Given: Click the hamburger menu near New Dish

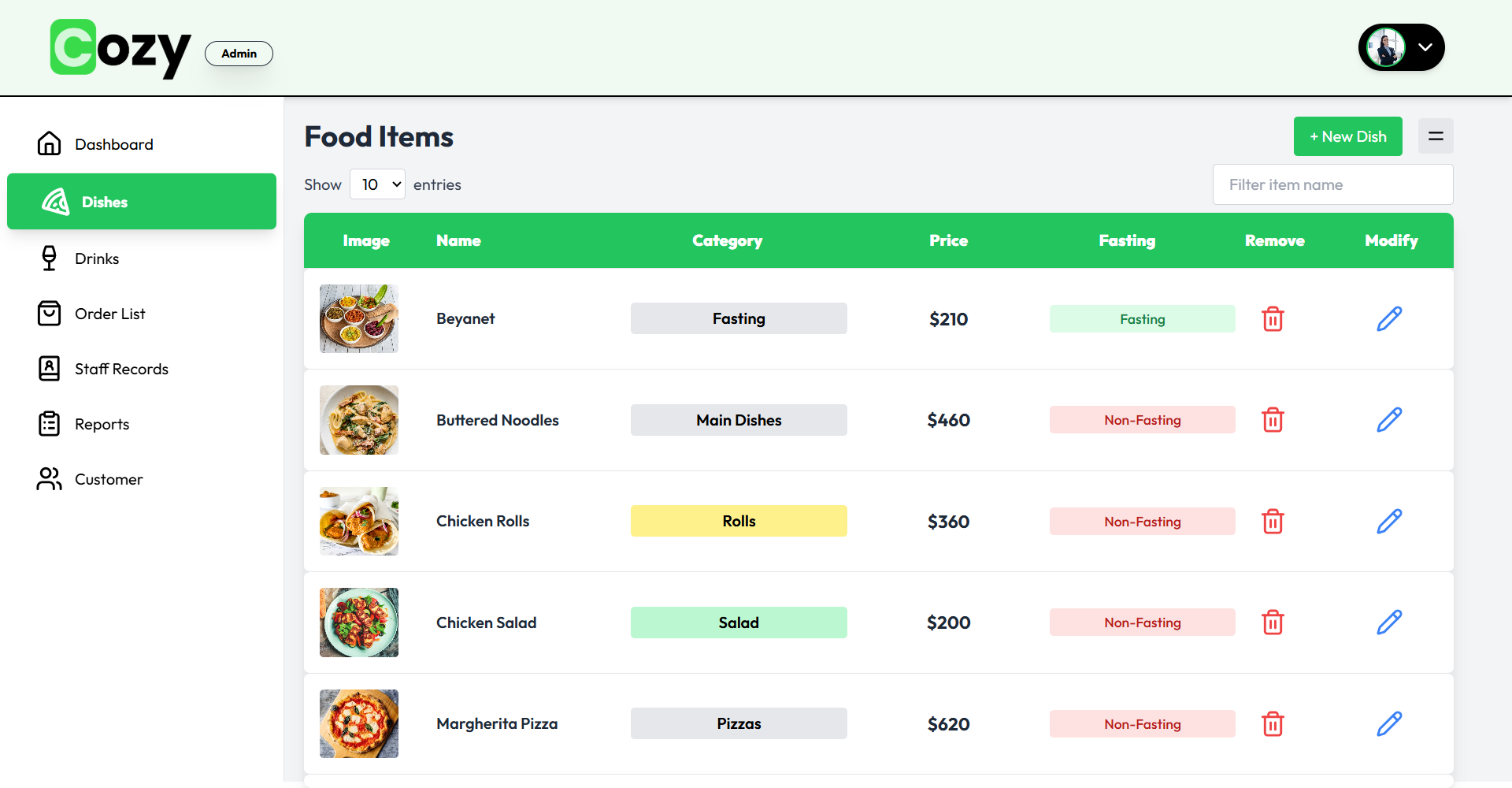Looking at the screenshot, I should click(1436, 136).
